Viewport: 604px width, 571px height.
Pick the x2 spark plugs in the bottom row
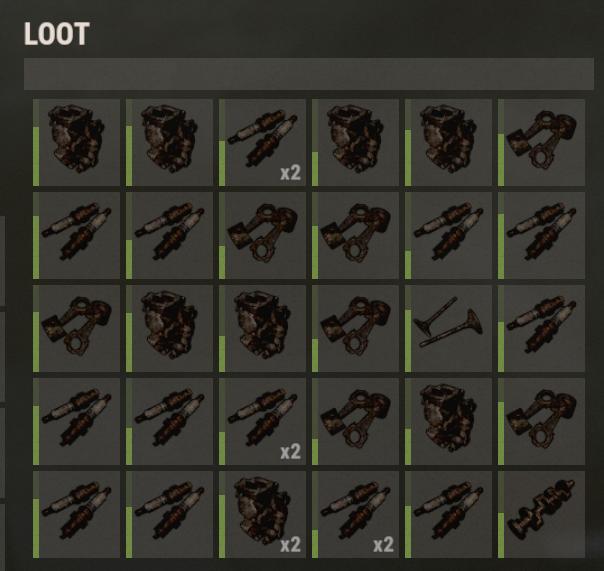pyautogui.click(x=355, y=514)
